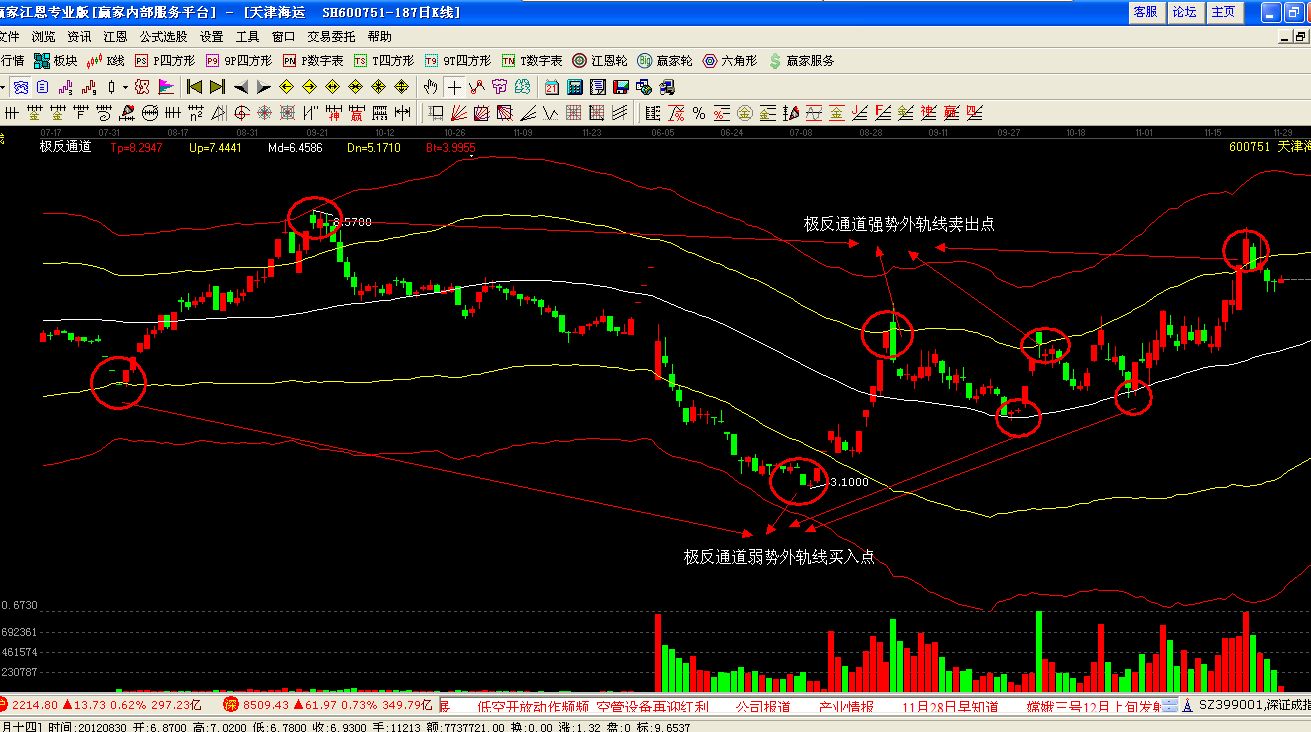Click the calendar icon in toolbar
The height and width of the screenshot is (732, 1311).
click(551, 87)
